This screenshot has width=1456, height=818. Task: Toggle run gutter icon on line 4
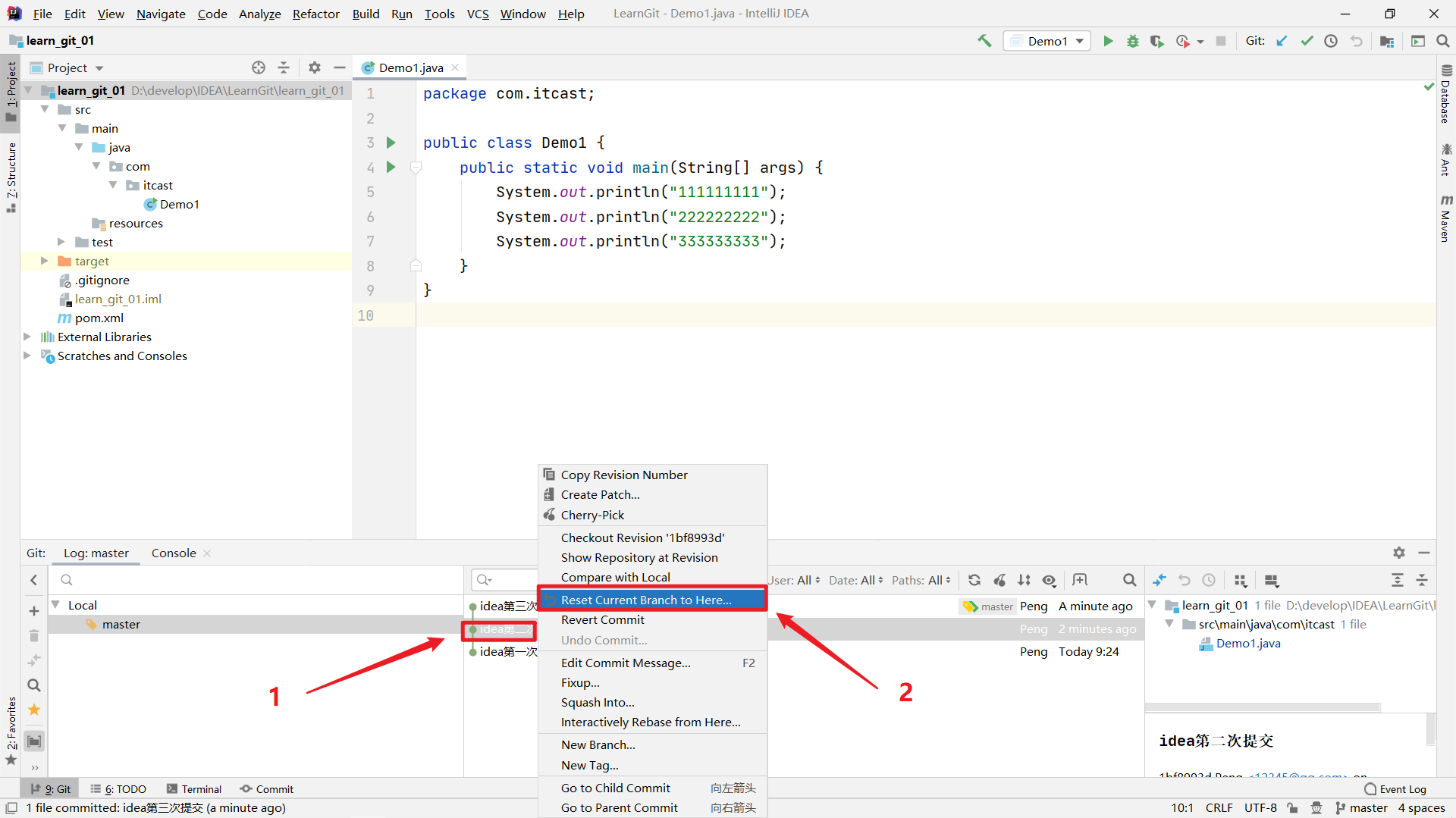tap(391, 167)
